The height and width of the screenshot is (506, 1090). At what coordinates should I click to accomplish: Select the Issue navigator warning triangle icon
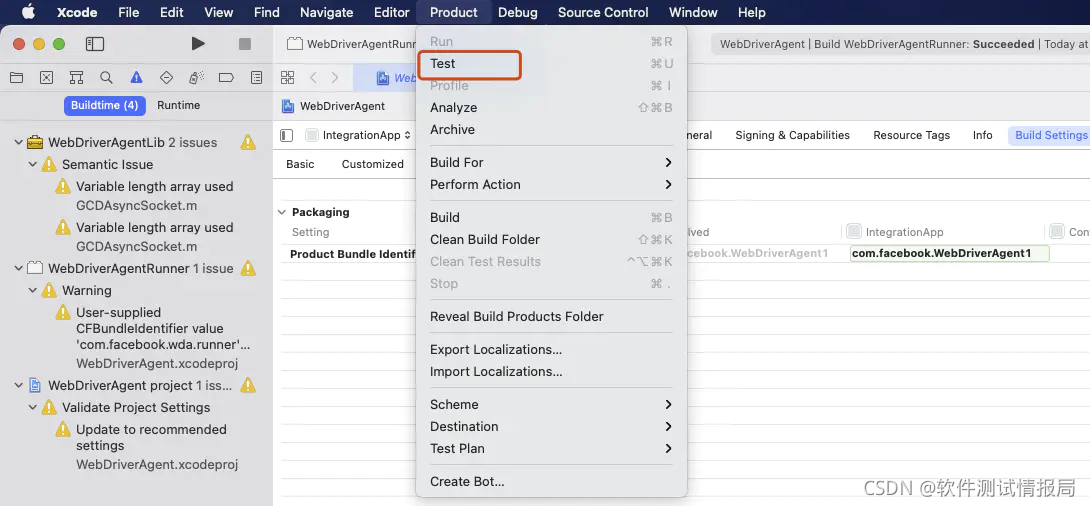136,77
